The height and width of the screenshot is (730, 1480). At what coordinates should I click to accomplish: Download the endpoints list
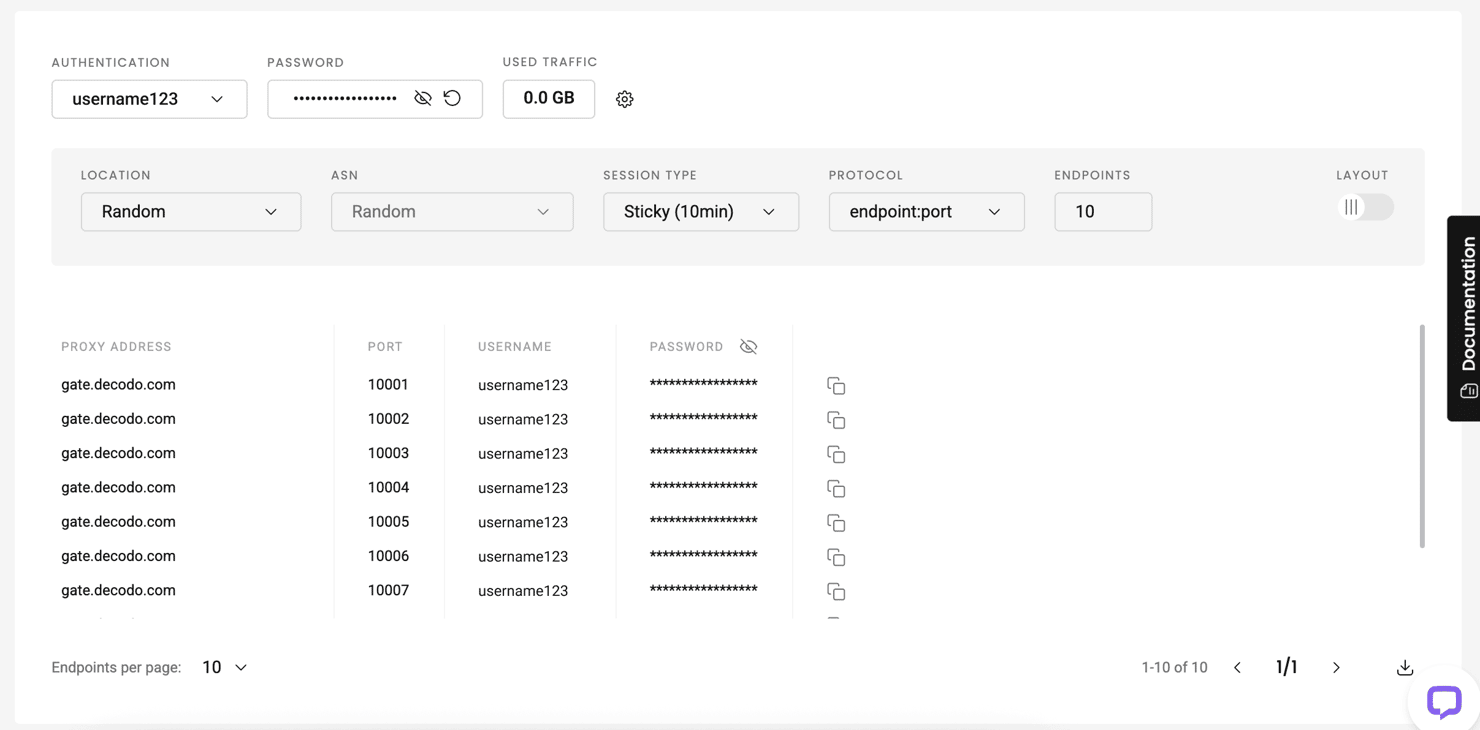click(x=1405, y=667)
